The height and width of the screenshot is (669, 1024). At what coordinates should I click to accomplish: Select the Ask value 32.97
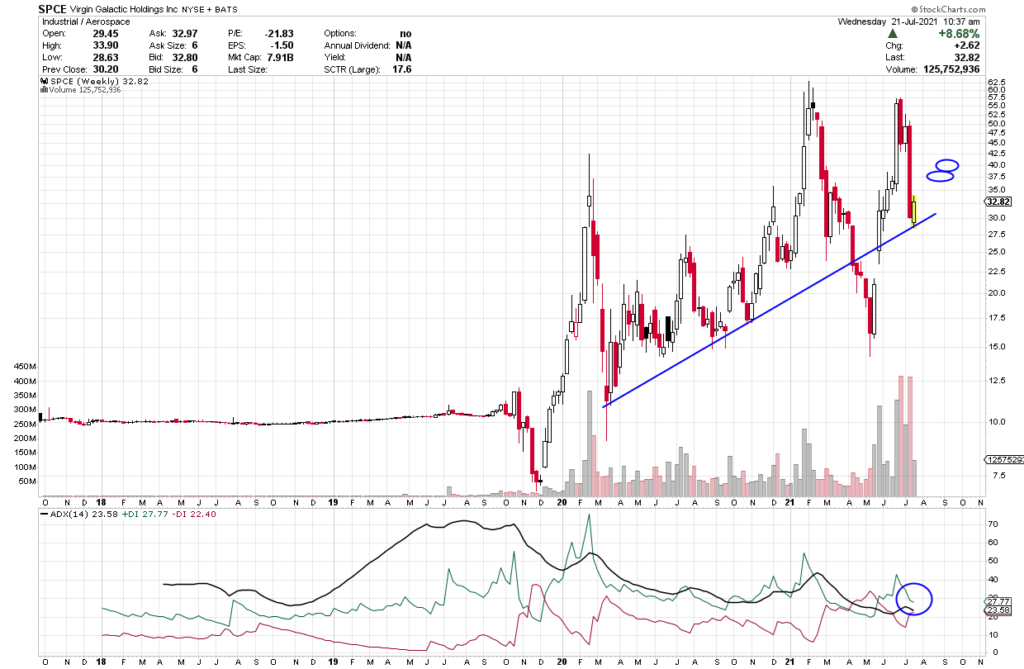185,33
